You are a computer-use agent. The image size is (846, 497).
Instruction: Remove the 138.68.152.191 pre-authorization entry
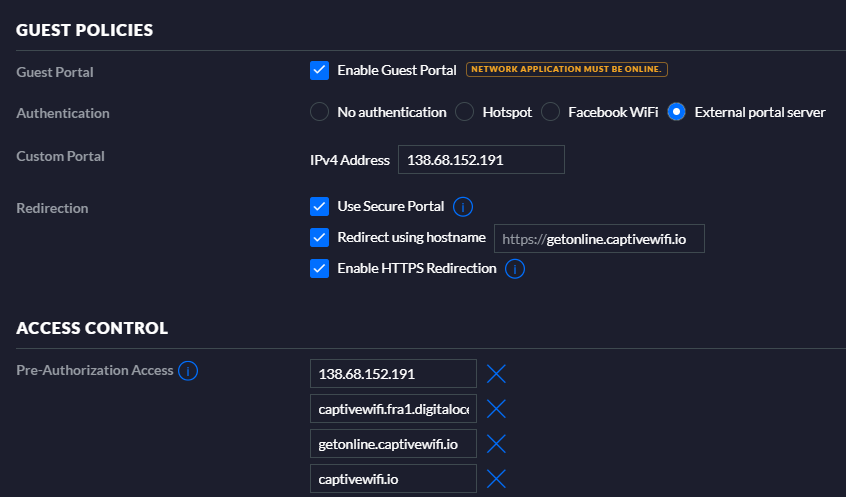496,374
